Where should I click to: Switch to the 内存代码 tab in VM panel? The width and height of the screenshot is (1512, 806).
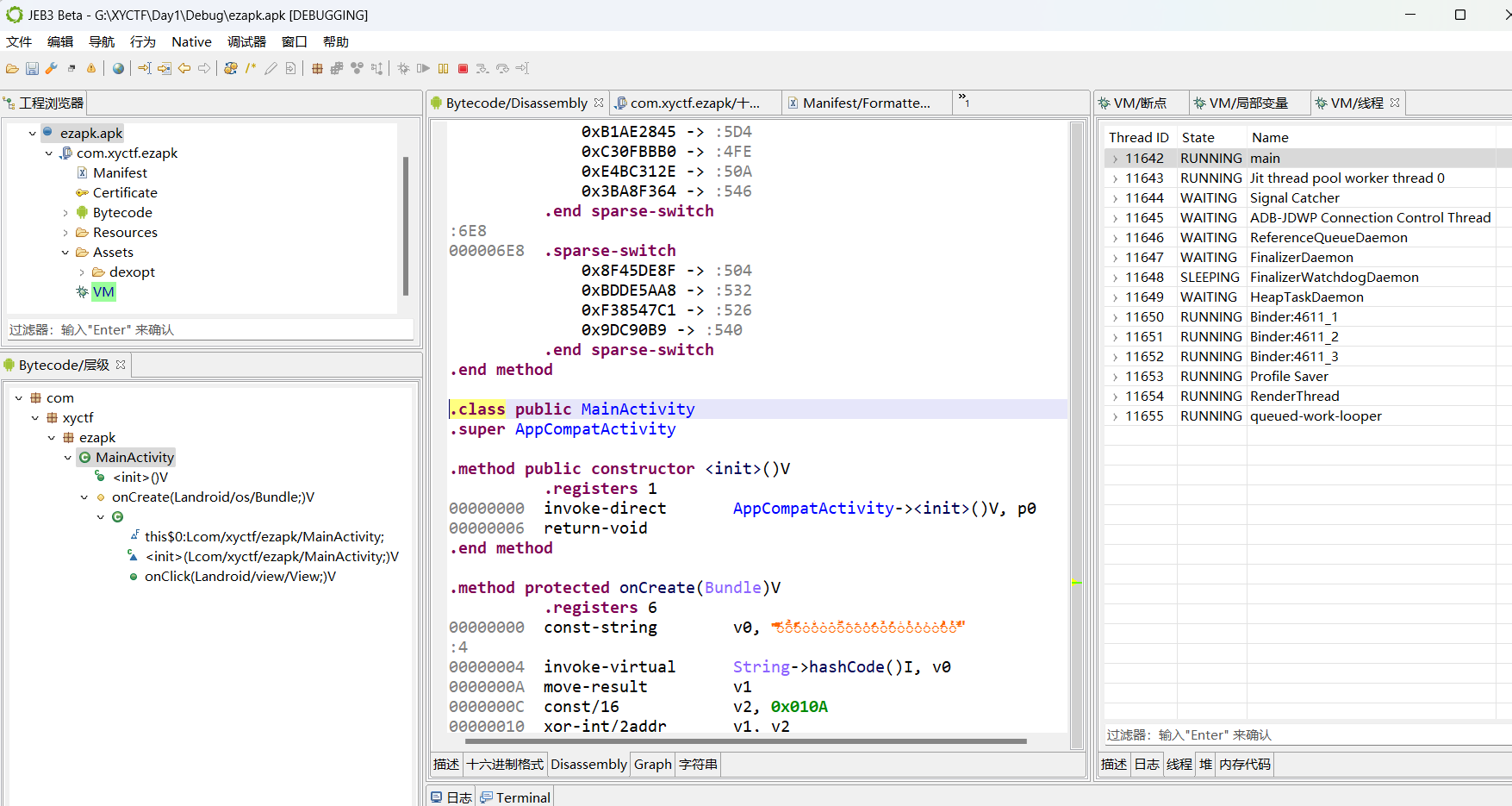pos(1245,765)
